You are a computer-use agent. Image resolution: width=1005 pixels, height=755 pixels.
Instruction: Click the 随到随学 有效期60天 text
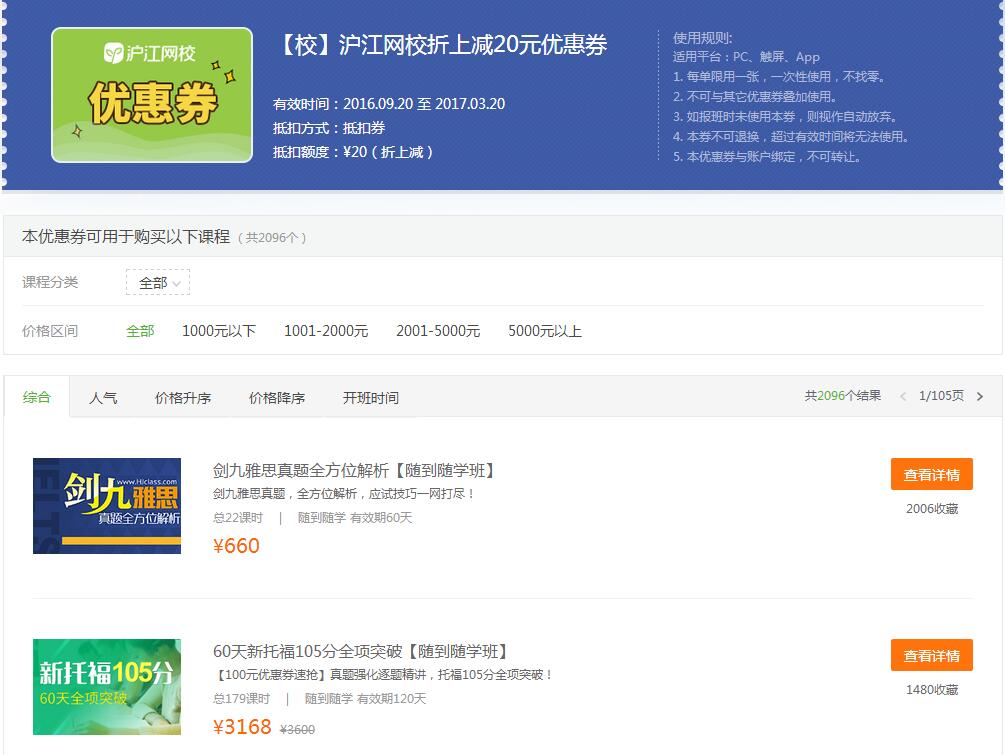(355, 518)
